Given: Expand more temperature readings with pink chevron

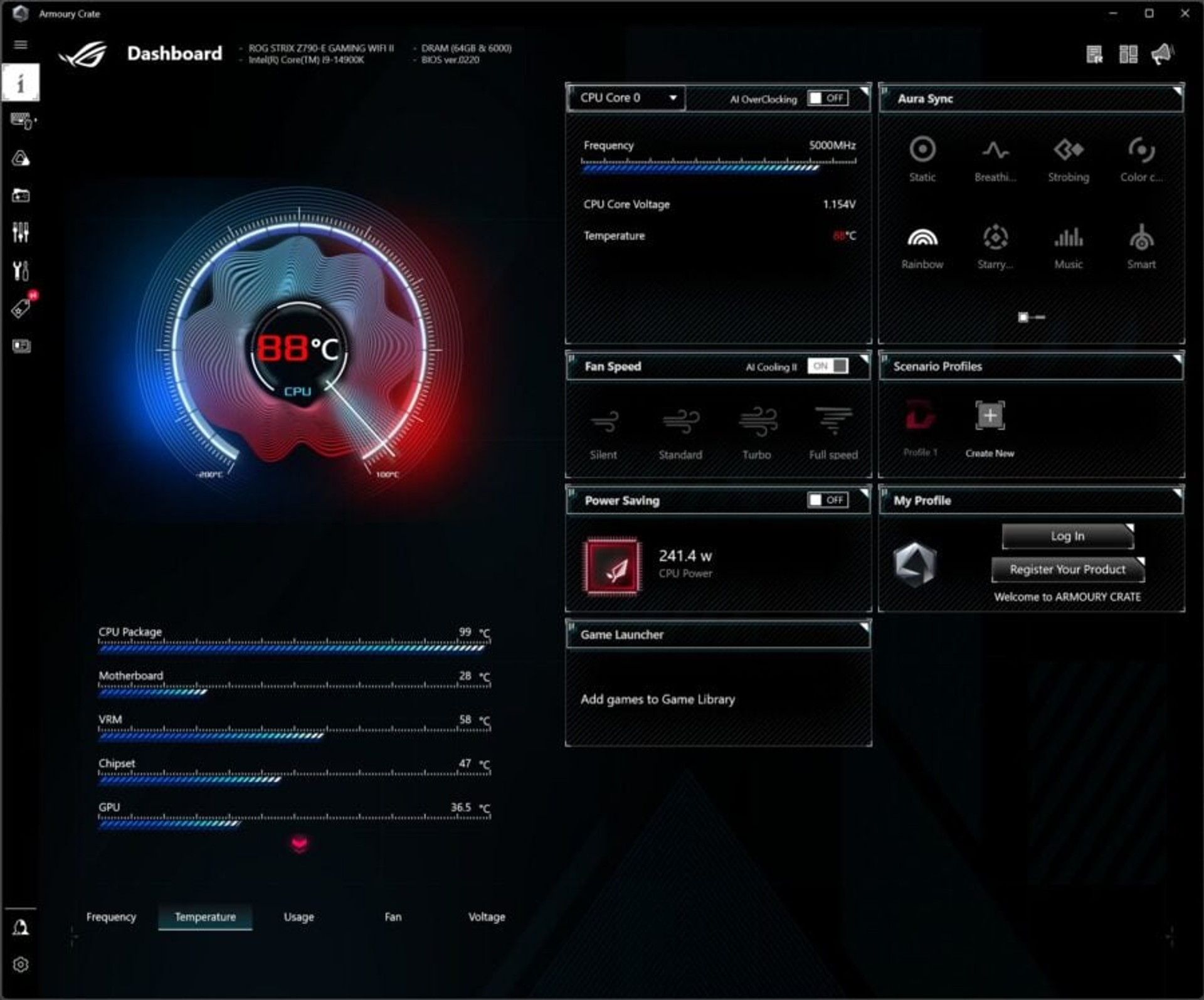Looking at the screenshot, I should (x=299, y=844).
